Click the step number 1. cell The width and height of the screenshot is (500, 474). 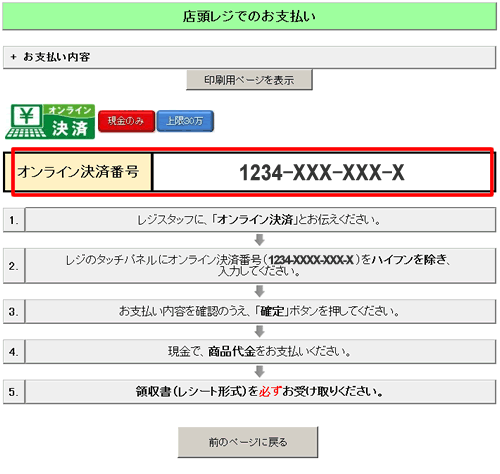[14, 220]
